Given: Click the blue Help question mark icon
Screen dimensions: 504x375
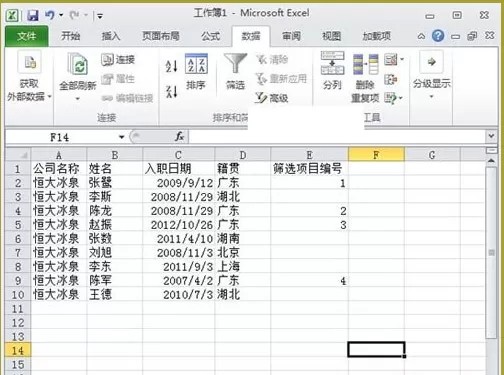Looking at the screenshot, I should 438,36.
